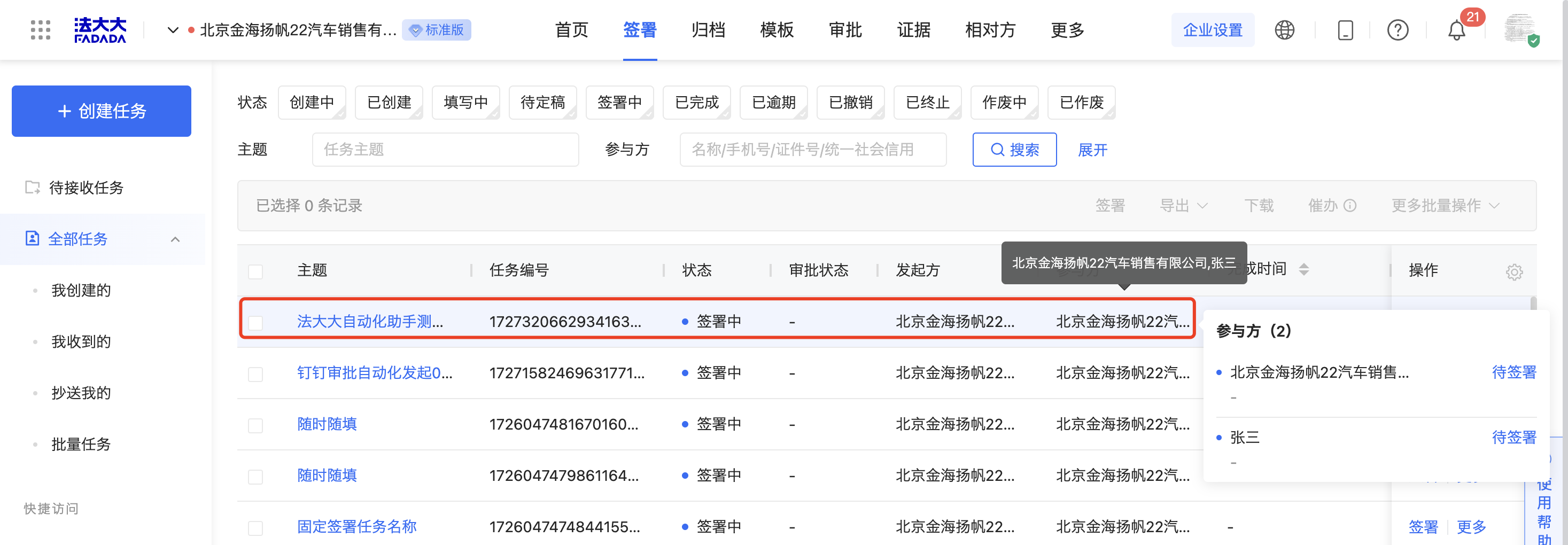Open the 归档 tab
The width and height of the screenshot is (1568, 545).
point(709,30)
